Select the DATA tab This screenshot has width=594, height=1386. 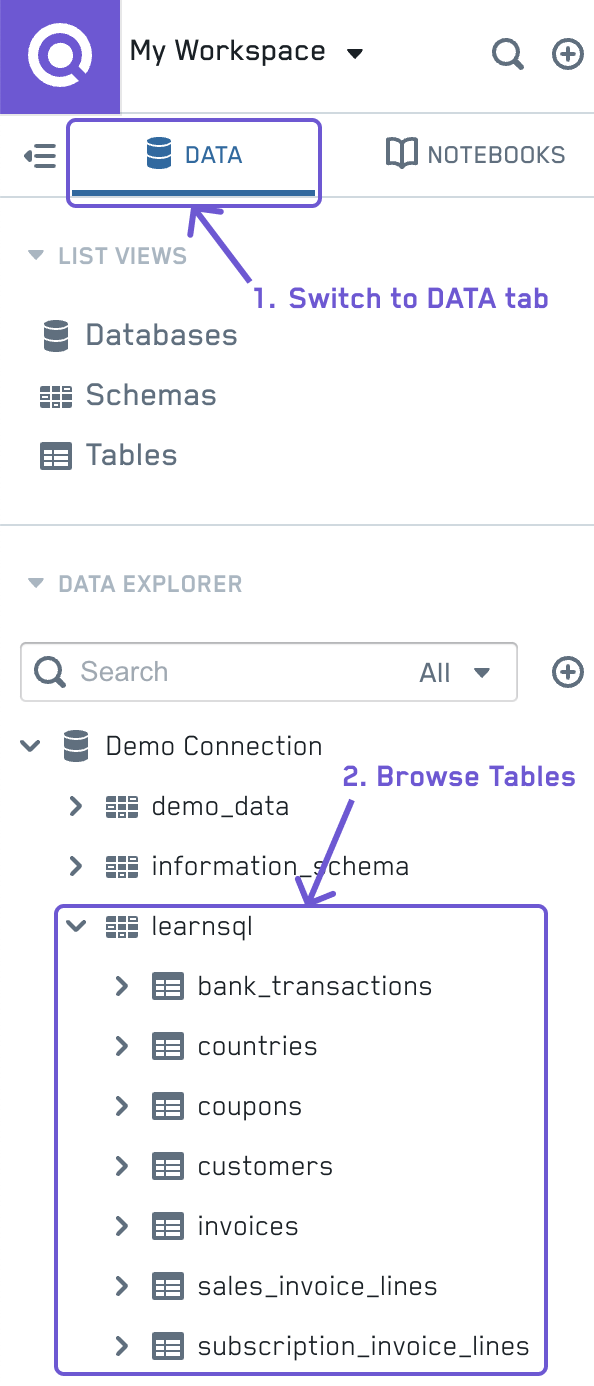pyautogui.click(x=193, y=154)
